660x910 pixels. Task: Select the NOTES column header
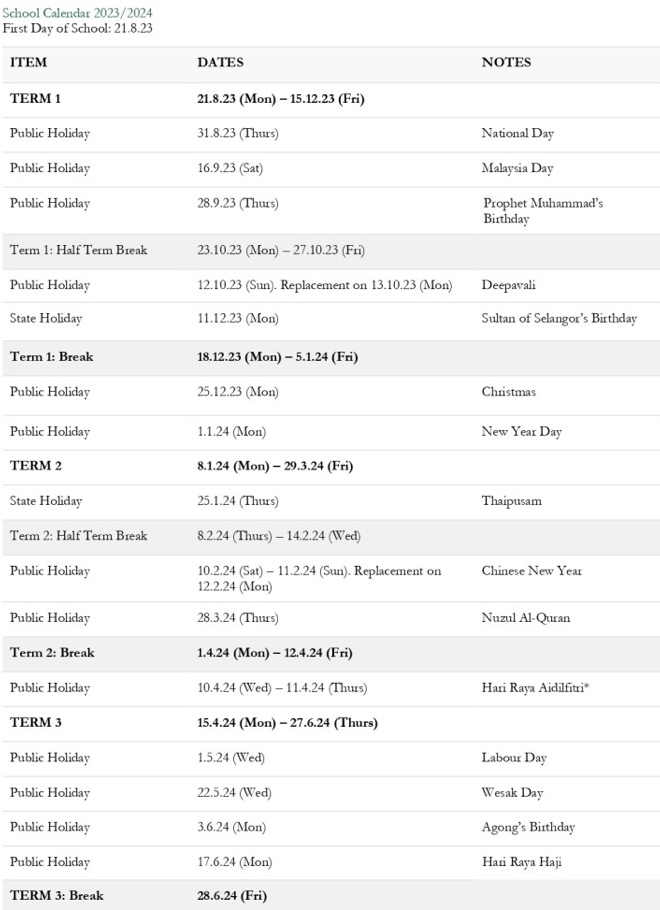pos(506,62)
